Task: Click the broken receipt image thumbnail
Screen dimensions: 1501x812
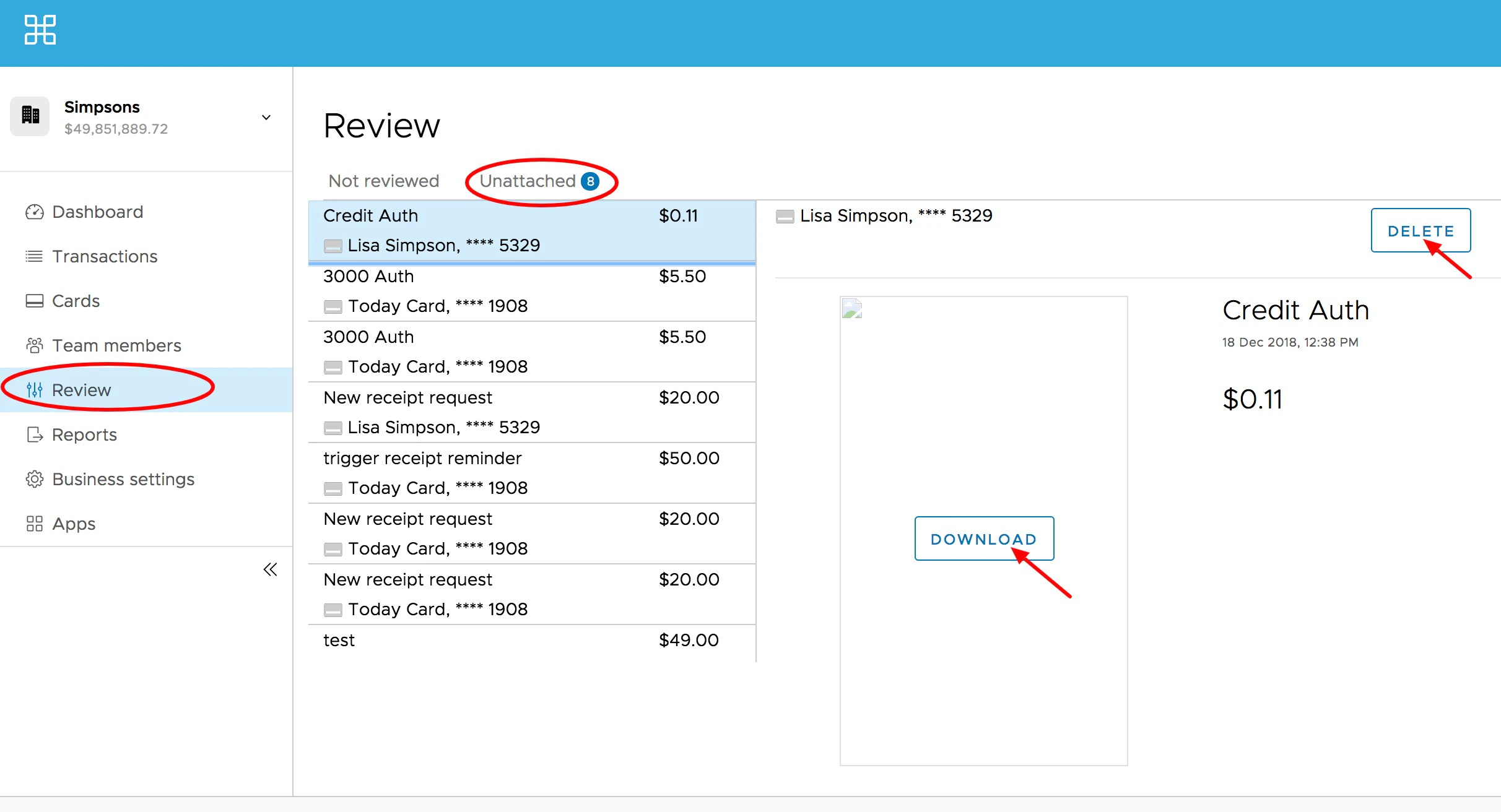Action: 853,309
